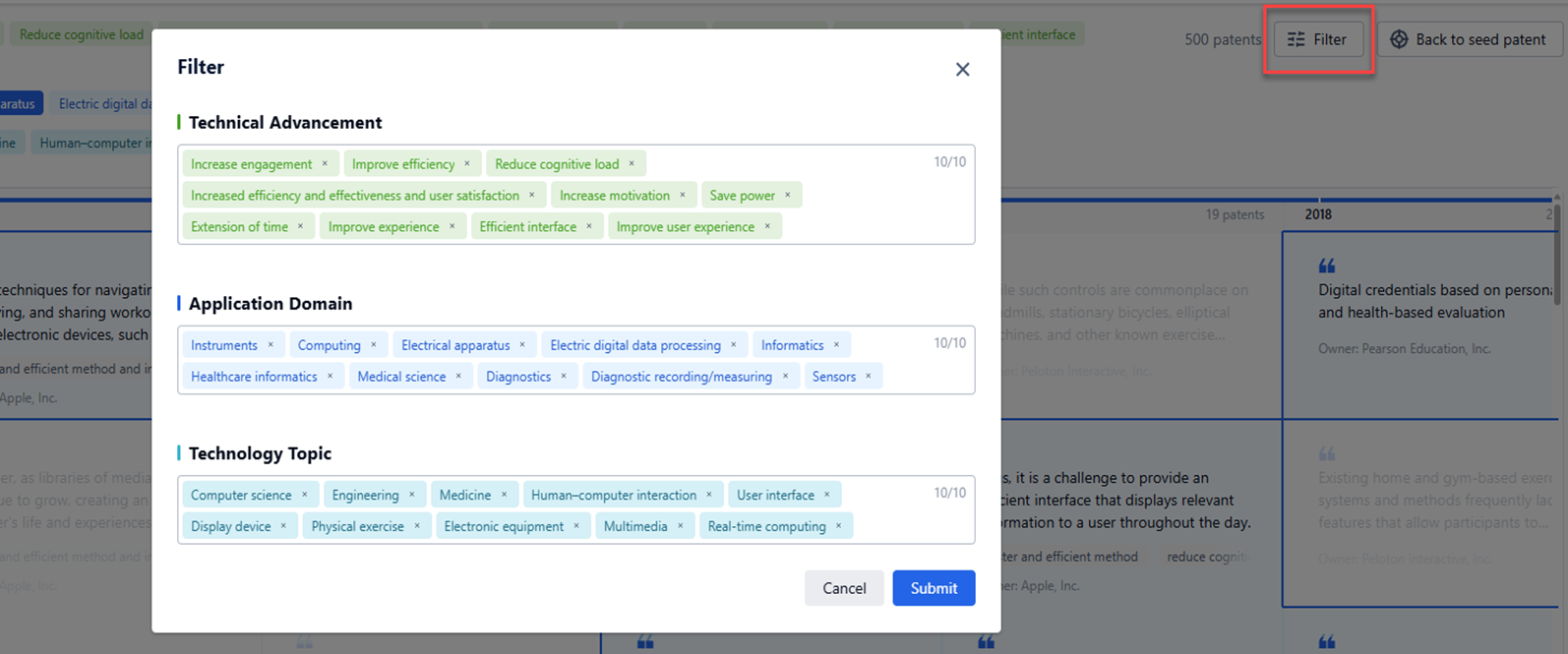This screenshot has height=654, width=1568.
Task: Submit the filter selections
Action: point(933,588)
